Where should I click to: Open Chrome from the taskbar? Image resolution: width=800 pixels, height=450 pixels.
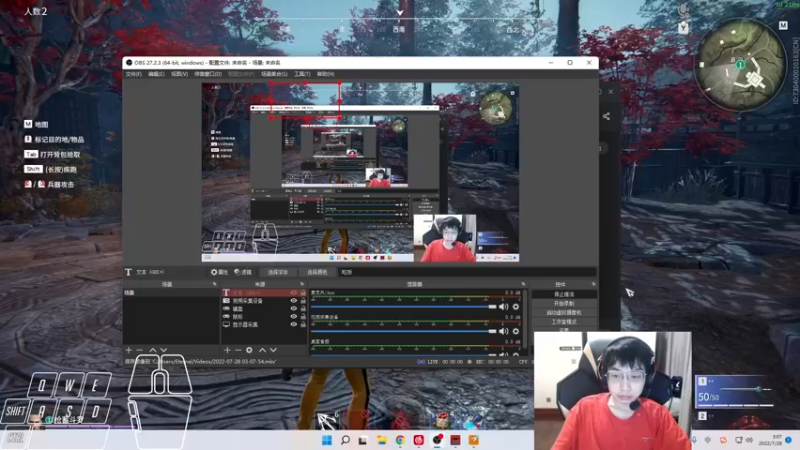tap(400, 440)
